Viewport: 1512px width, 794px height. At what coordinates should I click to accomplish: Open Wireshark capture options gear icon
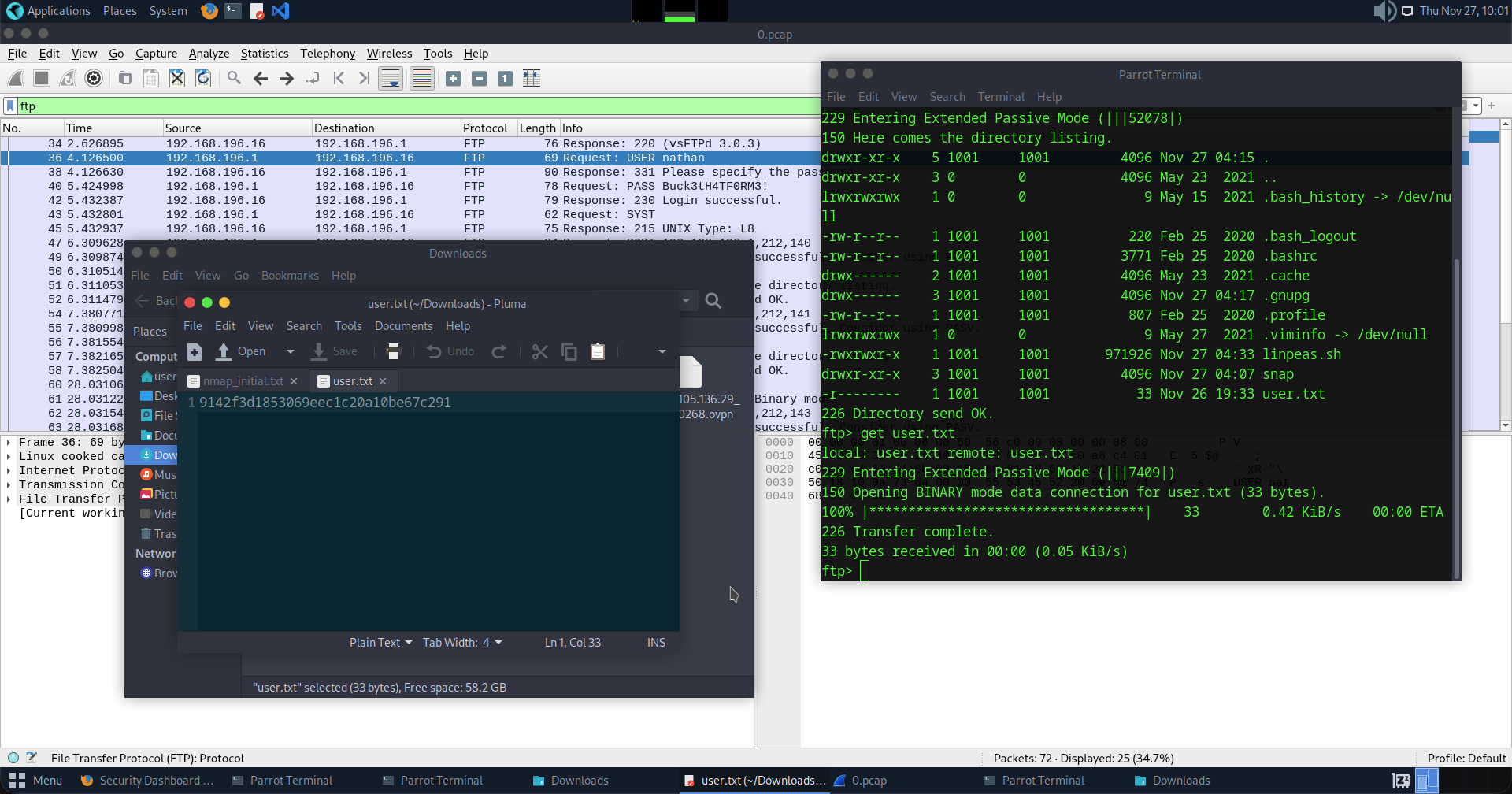coord(94,78)
